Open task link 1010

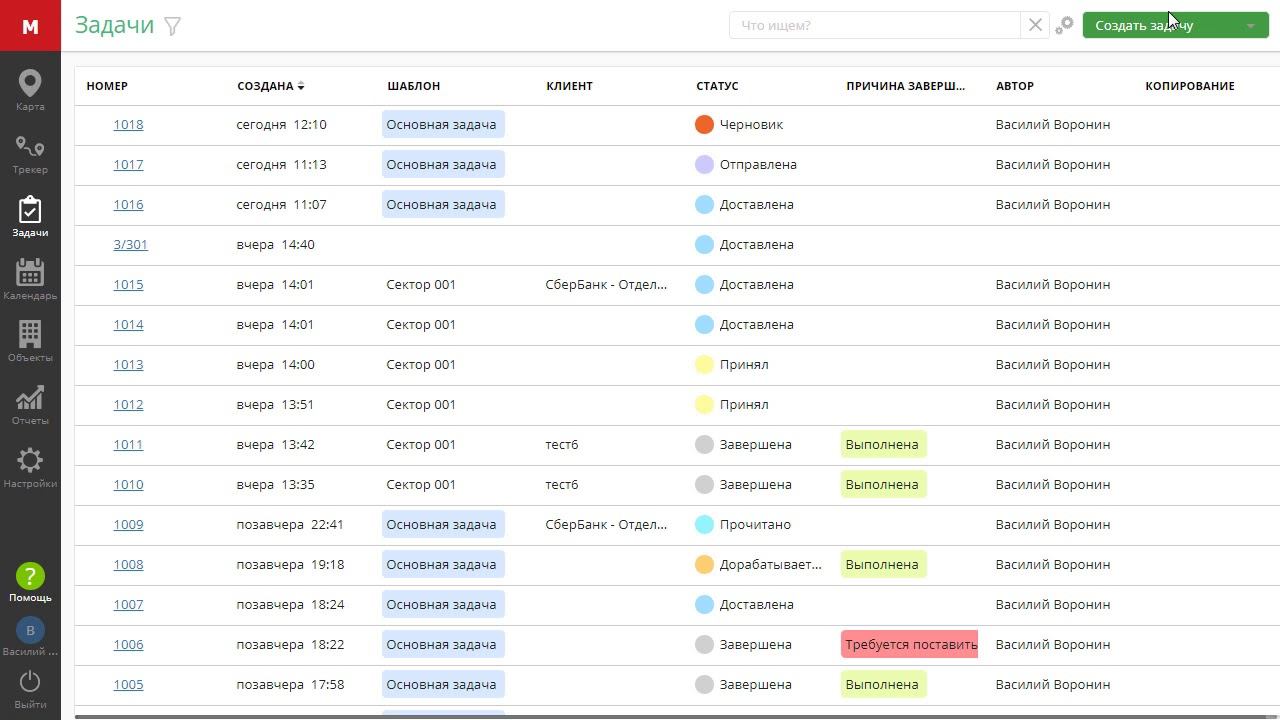coord(128,485)
